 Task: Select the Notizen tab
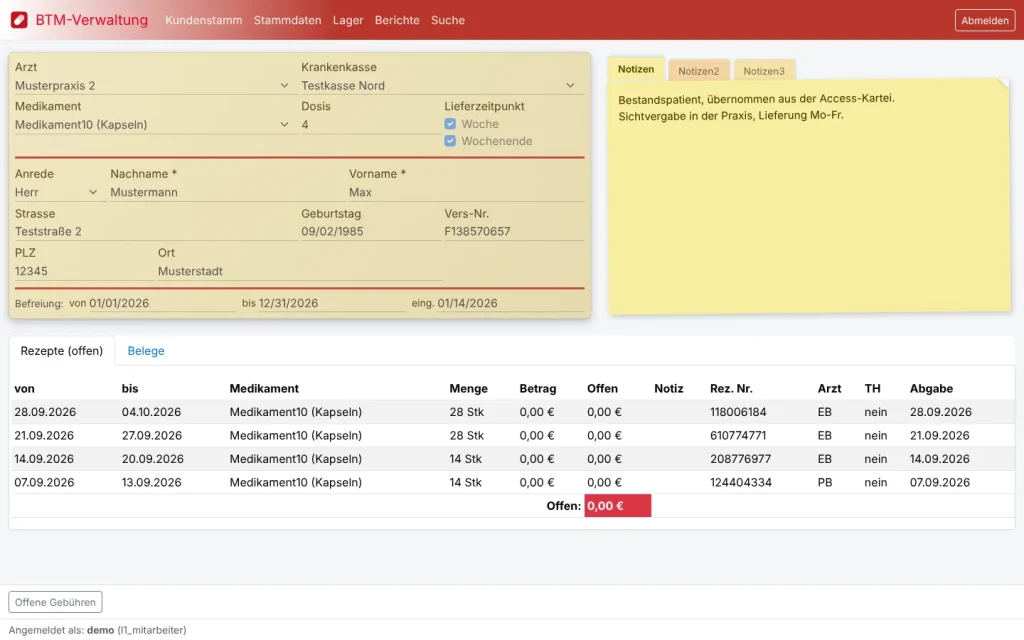tap(636, 69)
